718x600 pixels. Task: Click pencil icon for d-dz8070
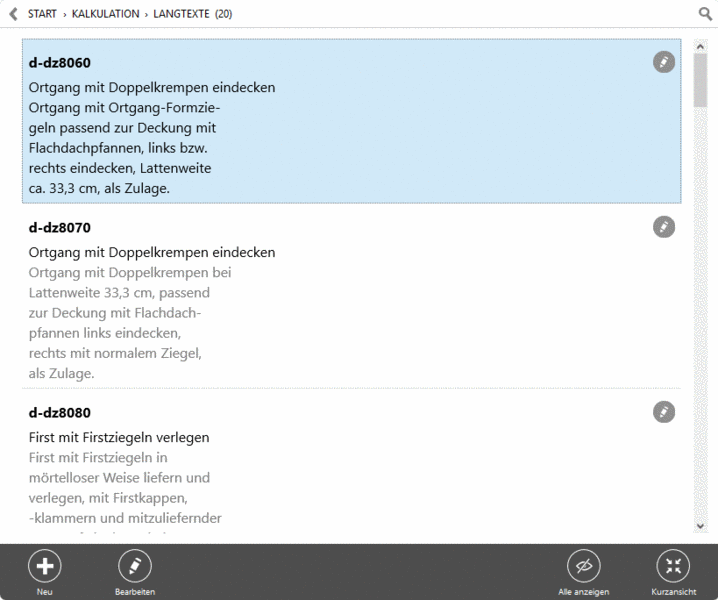click(x=664, y=227)
